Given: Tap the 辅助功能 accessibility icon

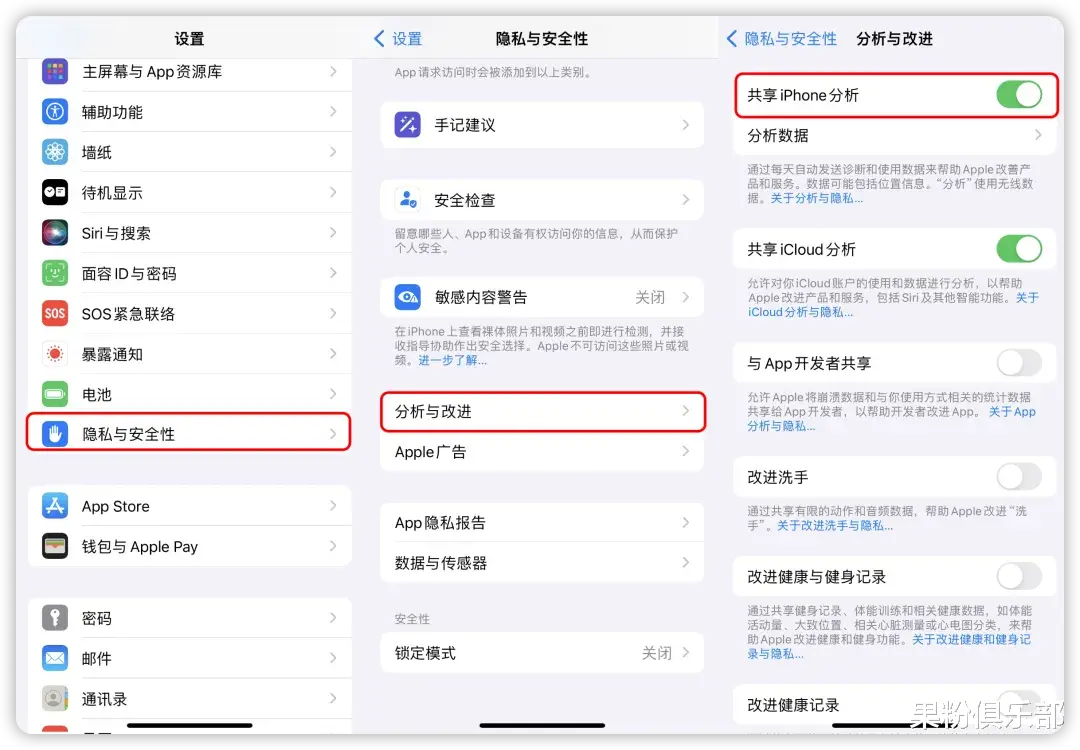Looking at the screenshot, I should point(55,112).
